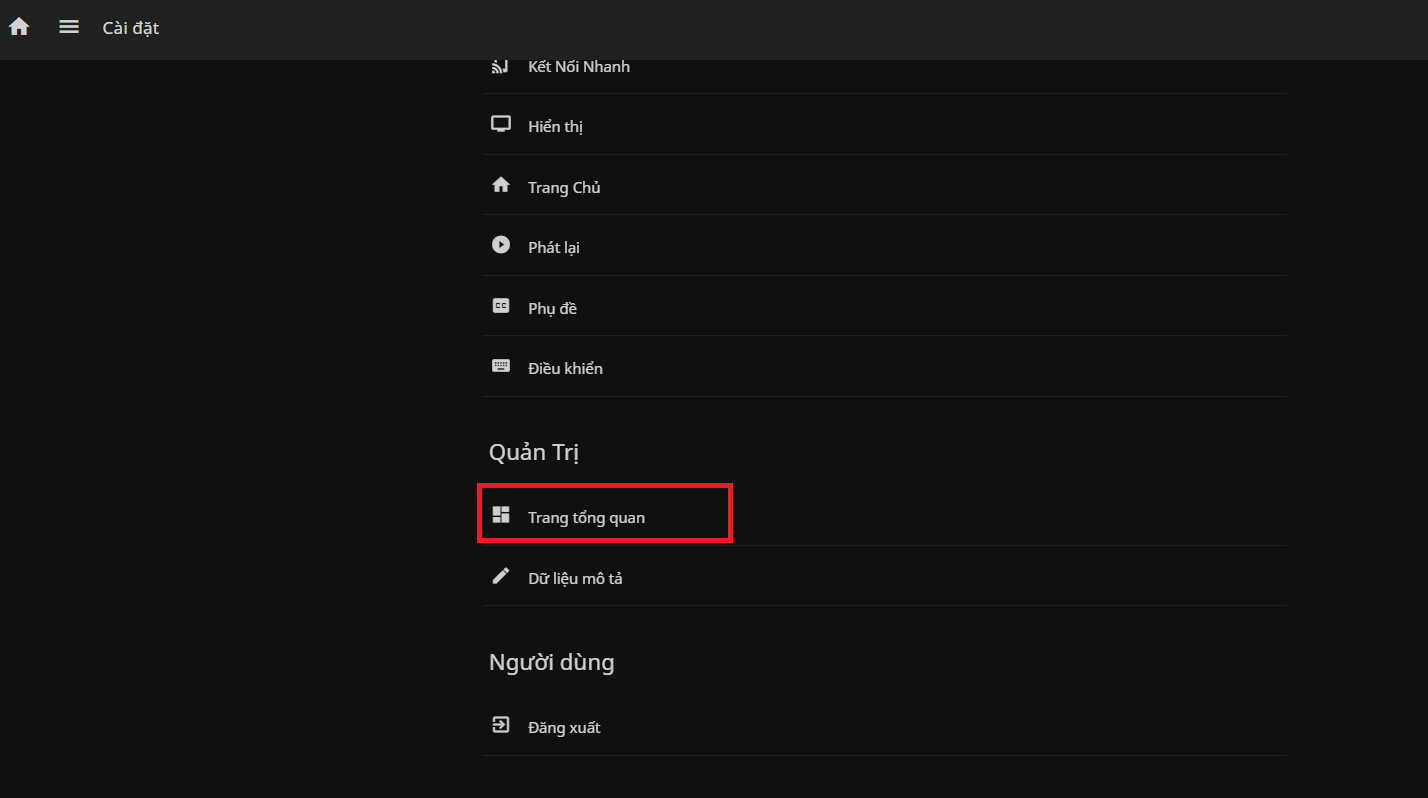Sign out with Đăng xuất
The height and width of the screenshot is (798, 1428).
tap(885, 726)
